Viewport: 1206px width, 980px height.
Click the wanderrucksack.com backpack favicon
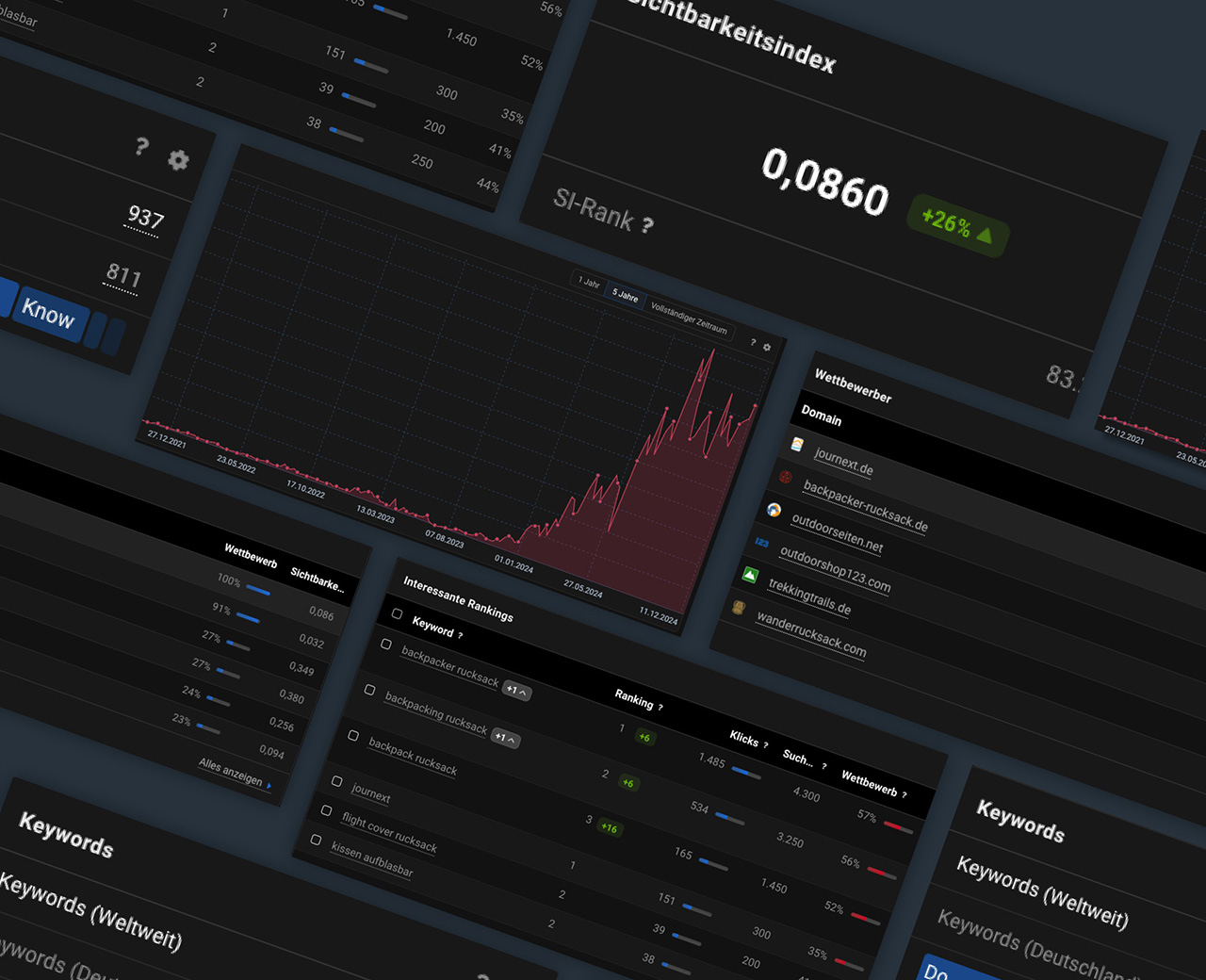(739, 607)
